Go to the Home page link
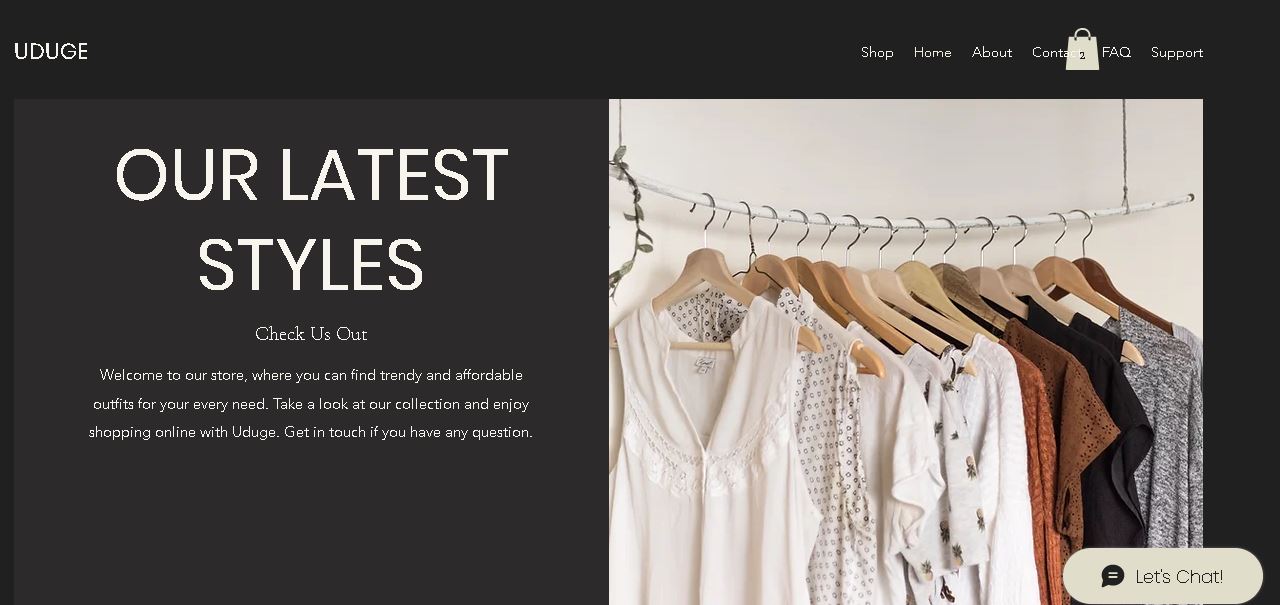The width and height of the screenshot is (1280, 605). [932, 52]
